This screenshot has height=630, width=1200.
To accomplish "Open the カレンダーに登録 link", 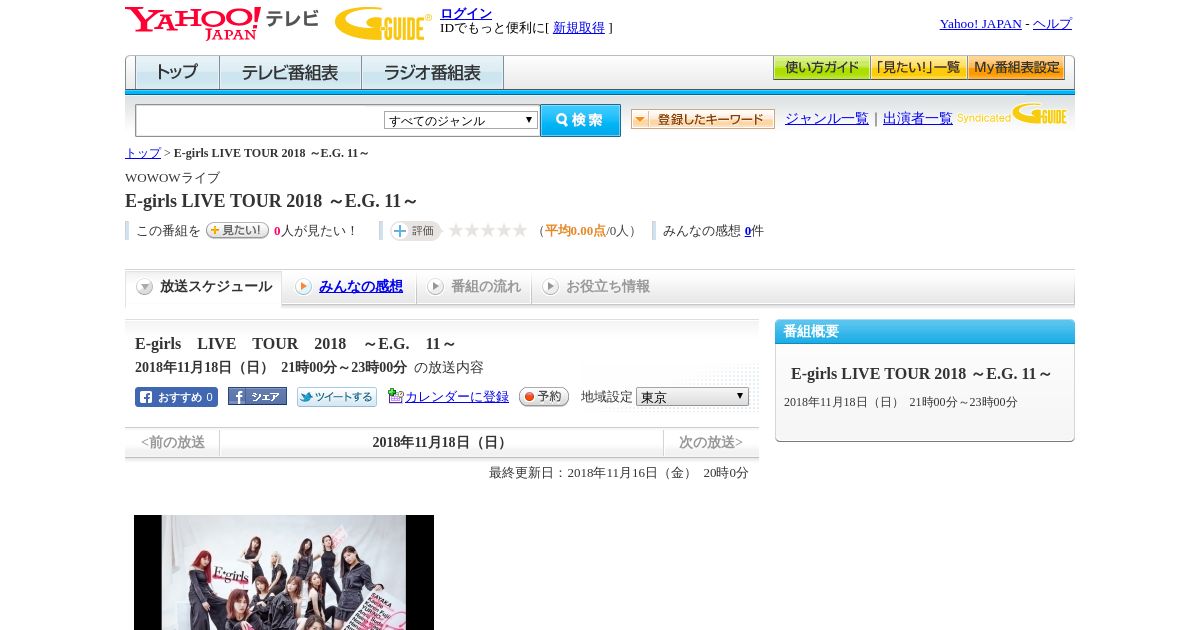I will tap(457, 397).
